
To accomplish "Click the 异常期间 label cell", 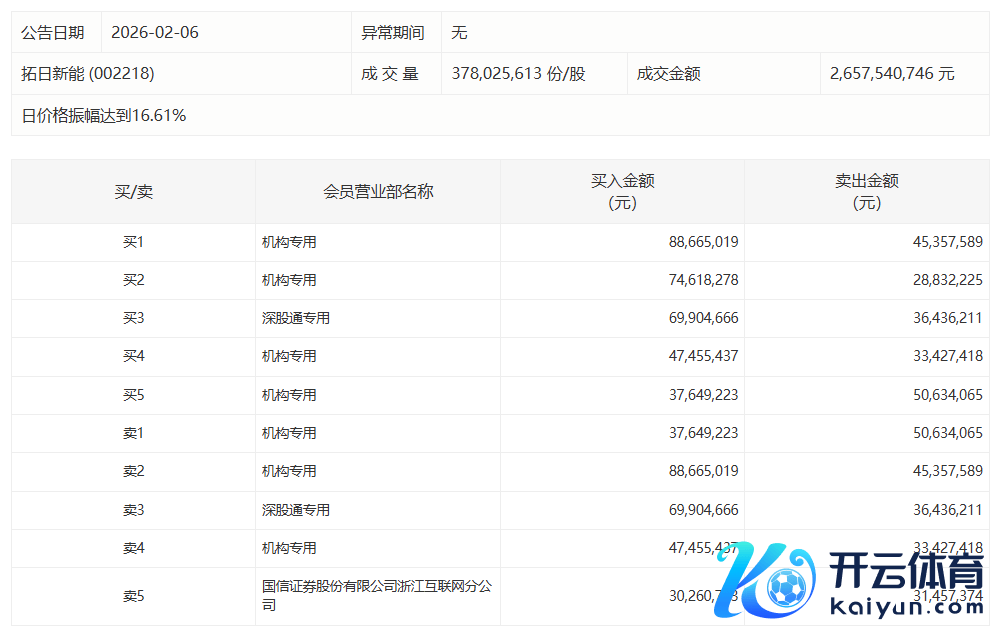I will click(x=393, y=33).
